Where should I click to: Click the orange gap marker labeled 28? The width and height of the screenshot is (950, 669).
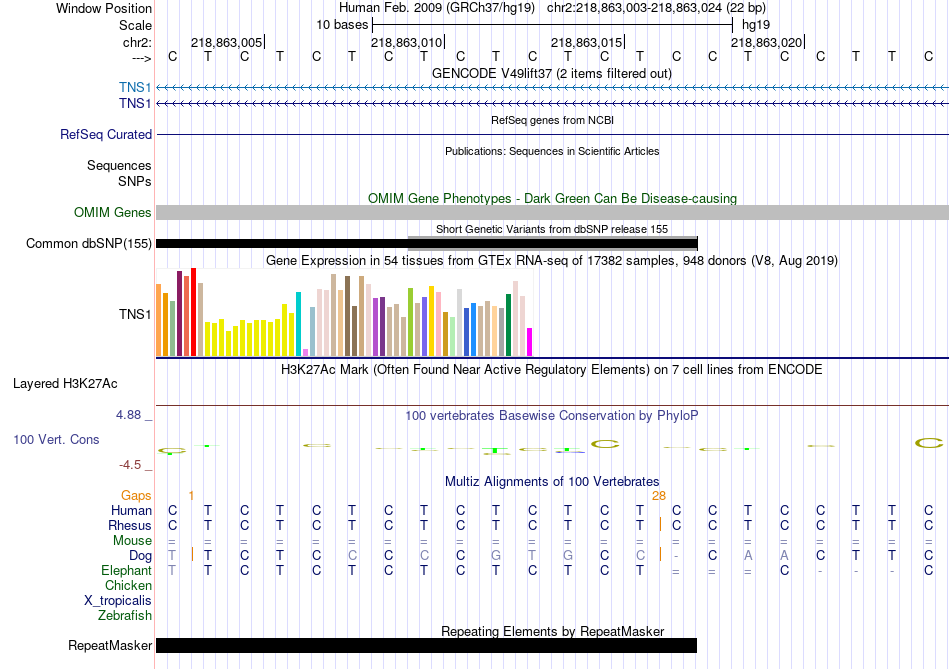(x=658, y=495)
